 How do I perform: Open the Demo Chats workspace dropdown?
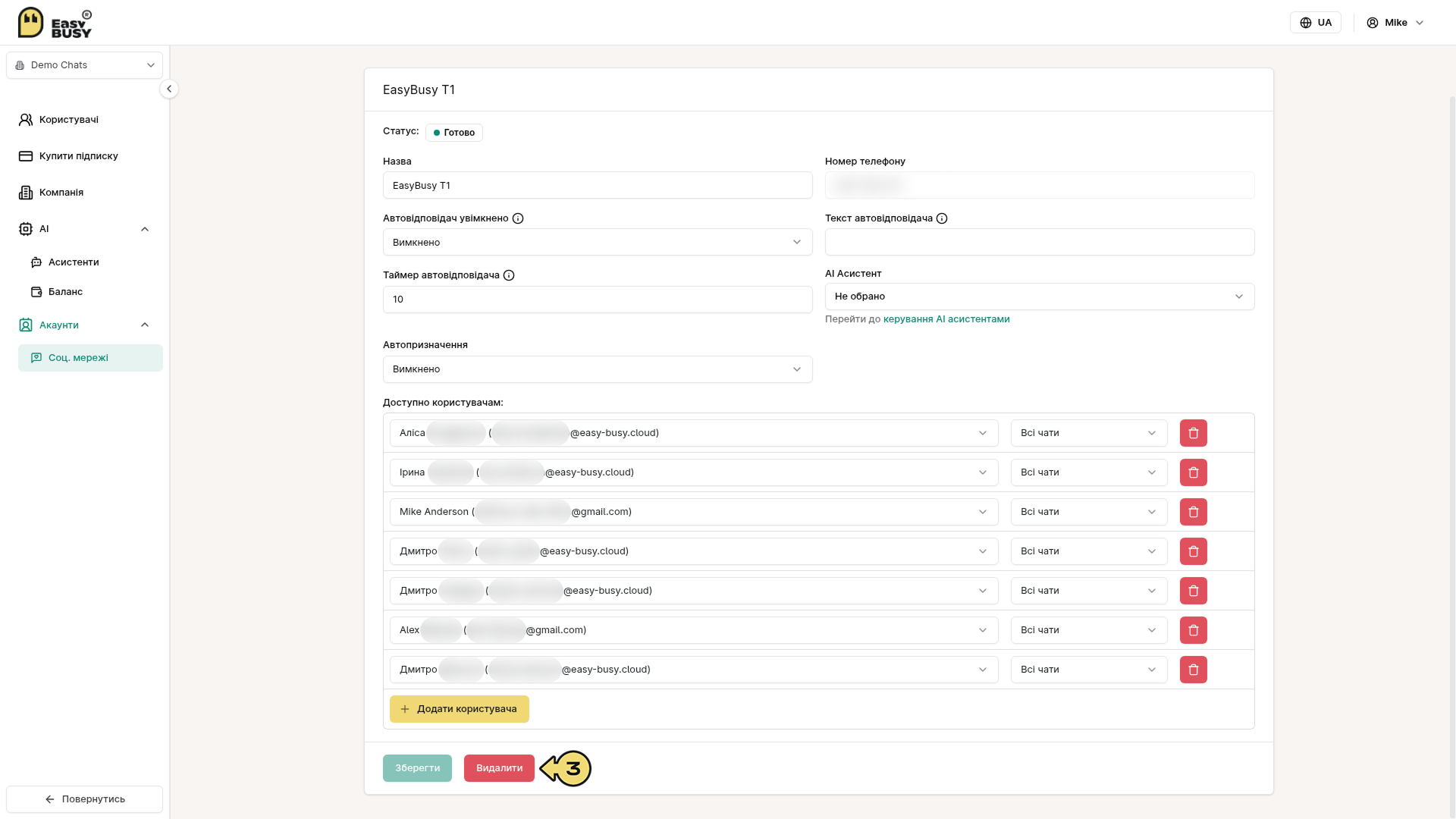85,65
